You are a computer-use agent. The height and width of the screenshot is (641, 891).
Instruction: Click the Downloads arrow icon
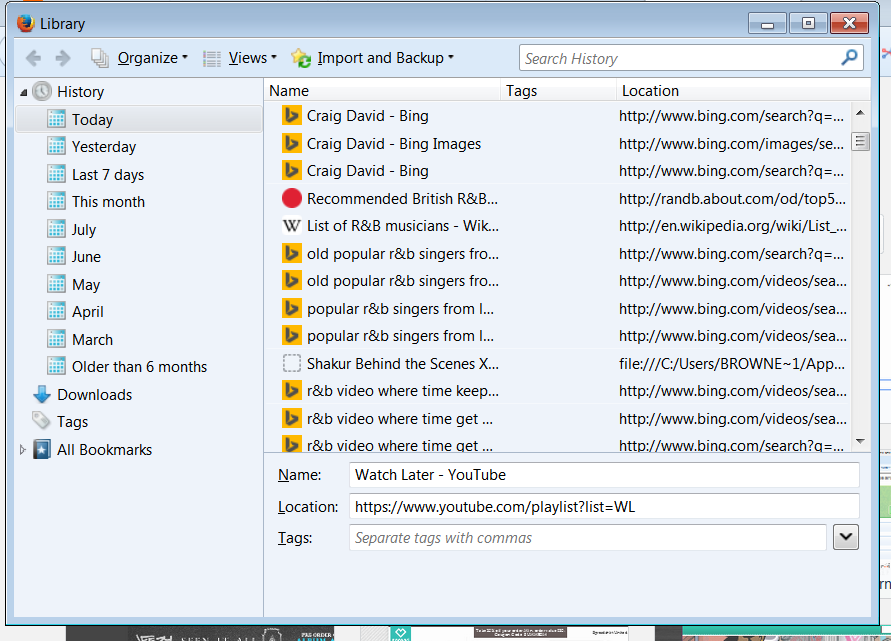tap(42, 394)
